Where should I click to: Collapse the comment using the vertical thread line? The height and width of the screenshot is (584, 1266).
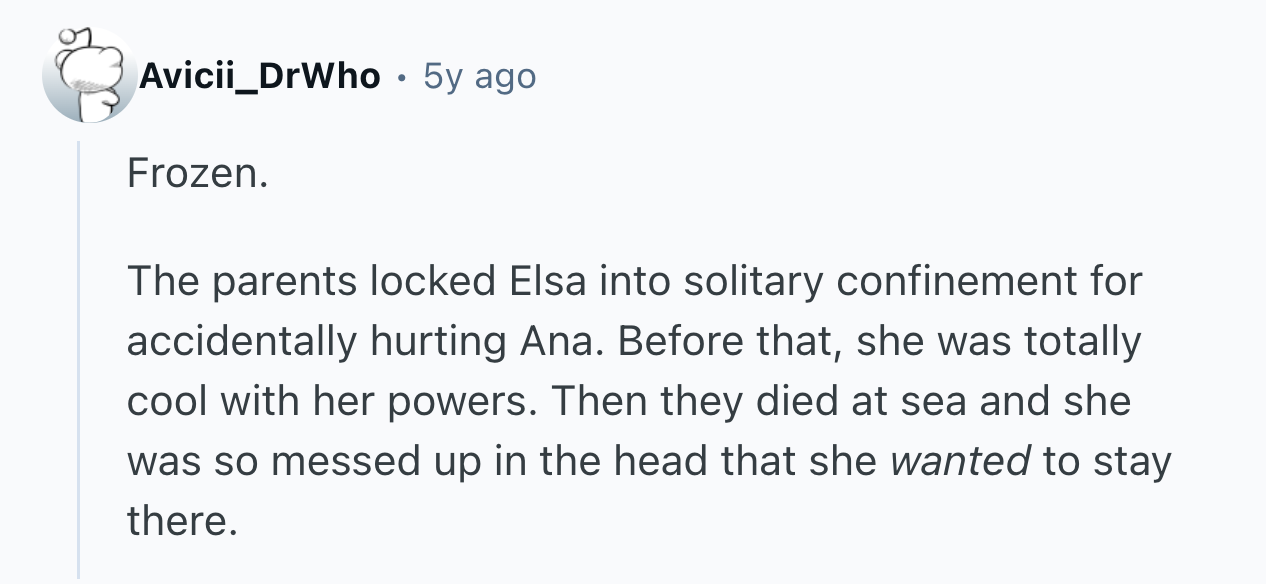pyautogui.click(x=78, y=360)
